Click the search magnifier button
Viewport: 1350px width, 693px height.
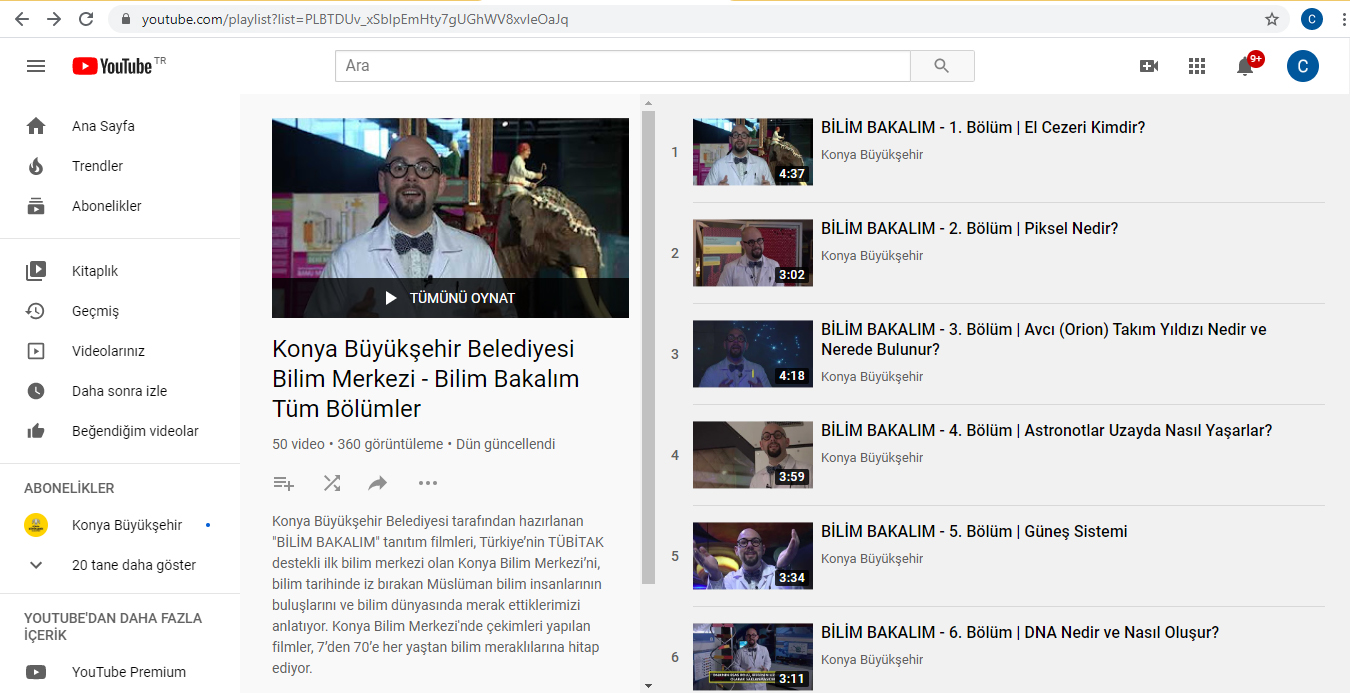click(x=942, y=66)
